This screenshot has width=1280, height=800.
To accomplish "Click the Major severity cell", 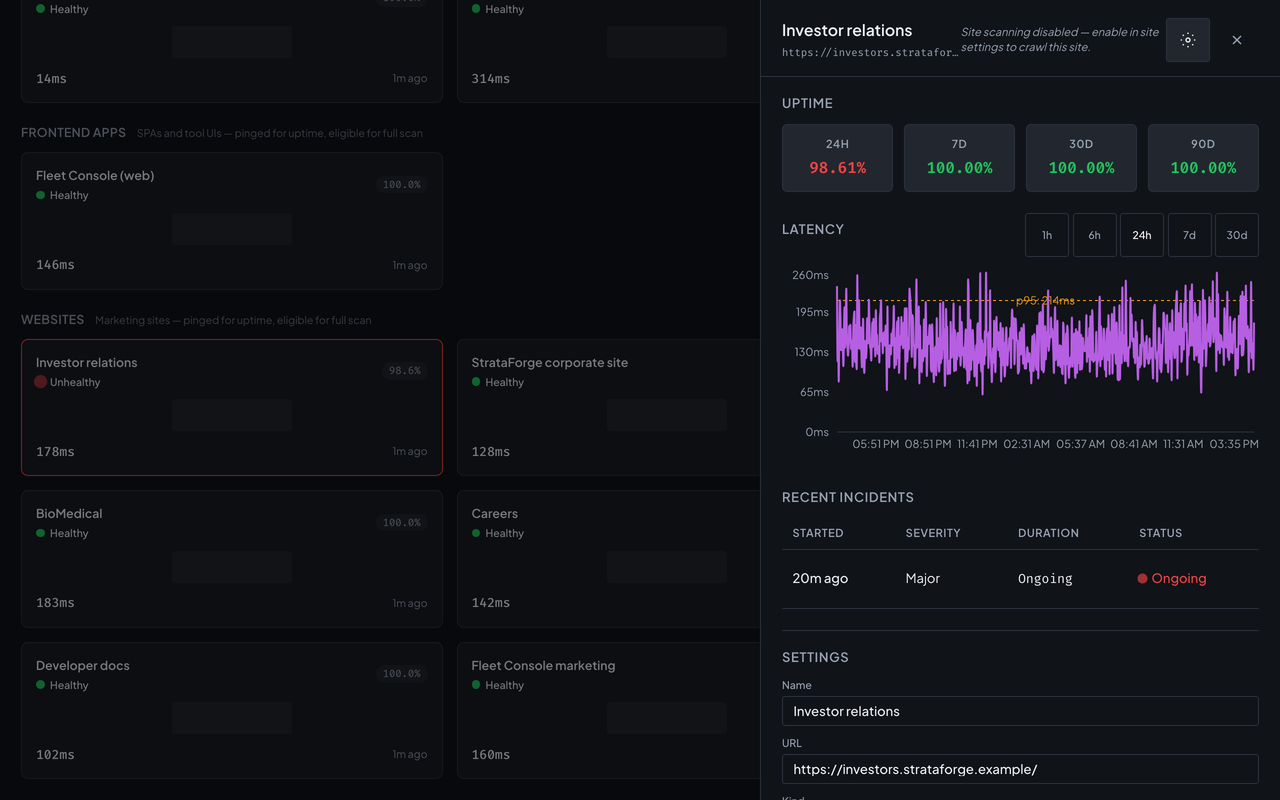I will 922,579.
